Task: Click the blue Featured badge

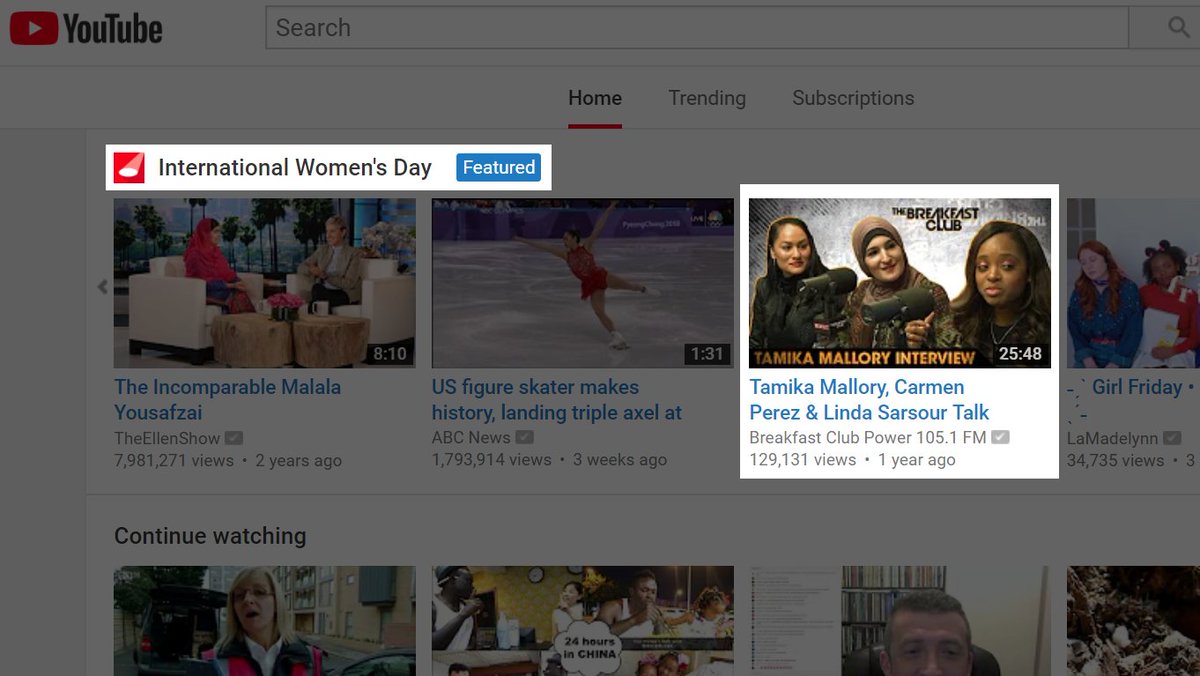Action: (499, 167)
